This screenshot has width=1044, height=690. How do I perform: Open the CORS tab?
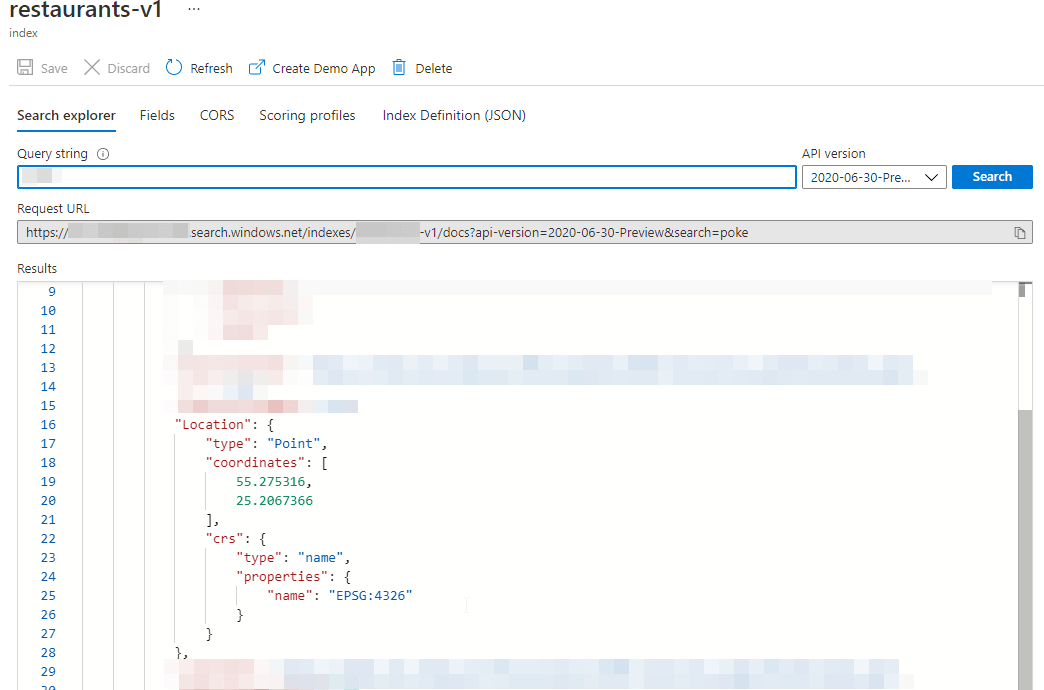217,115
